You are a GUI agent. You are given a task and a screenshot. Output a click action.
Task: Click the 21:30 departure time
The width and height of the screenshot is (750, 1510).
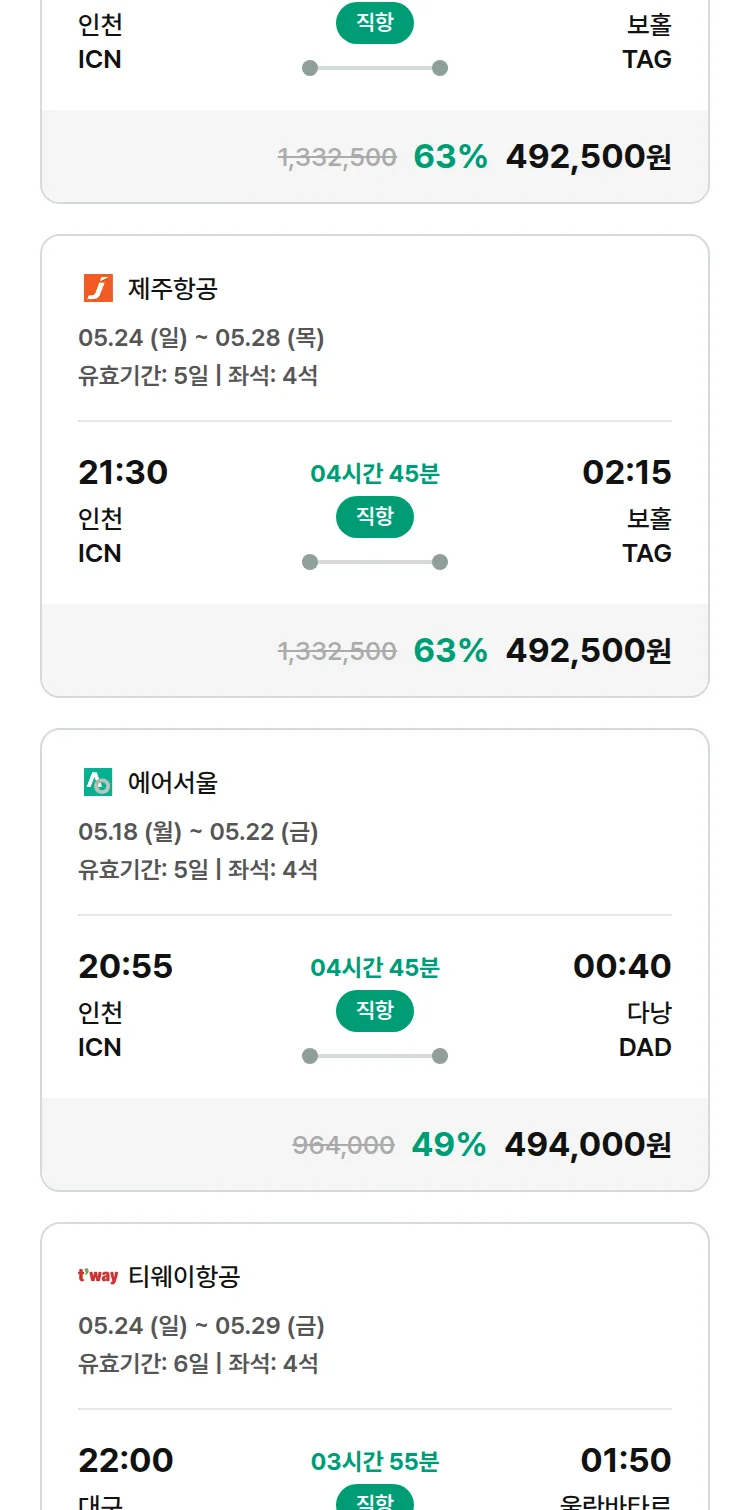pyautogui.click(x=123, y=472)
